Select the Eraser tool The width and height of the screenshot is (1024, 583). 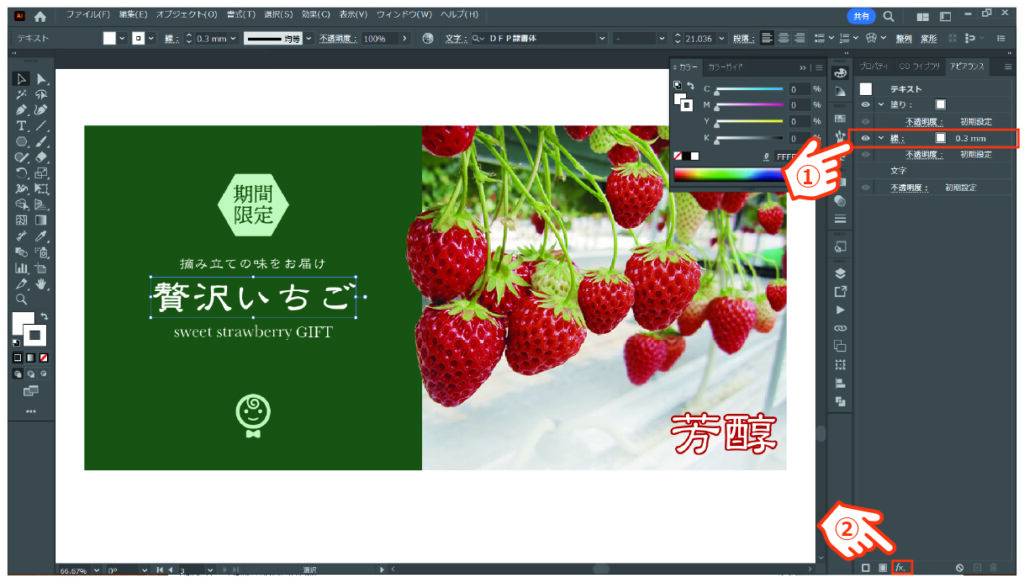(41, 157)
